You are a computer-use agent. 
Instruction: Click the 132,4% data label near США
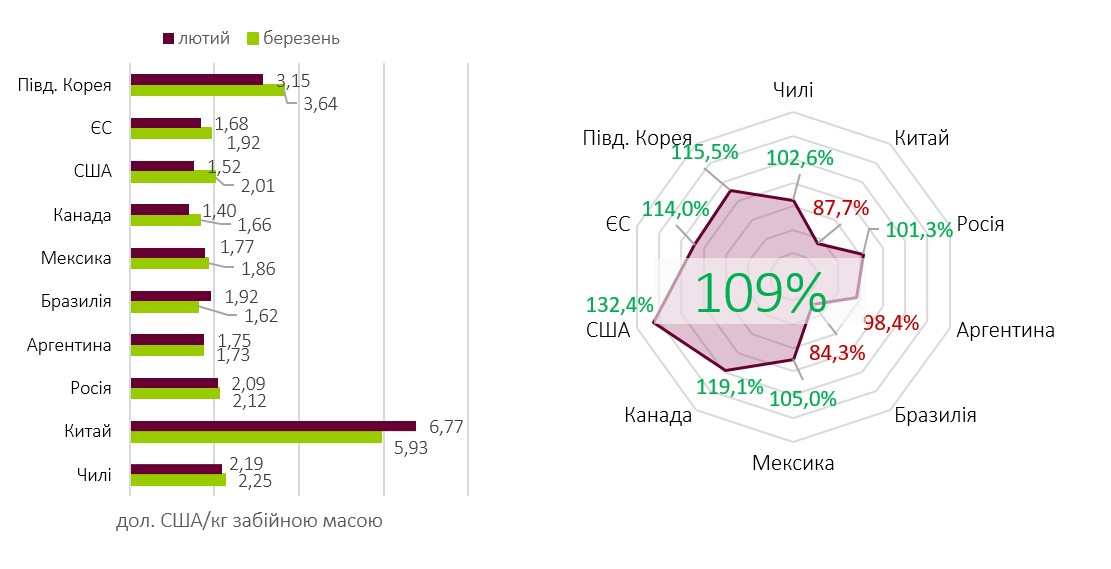click(618, 304)
